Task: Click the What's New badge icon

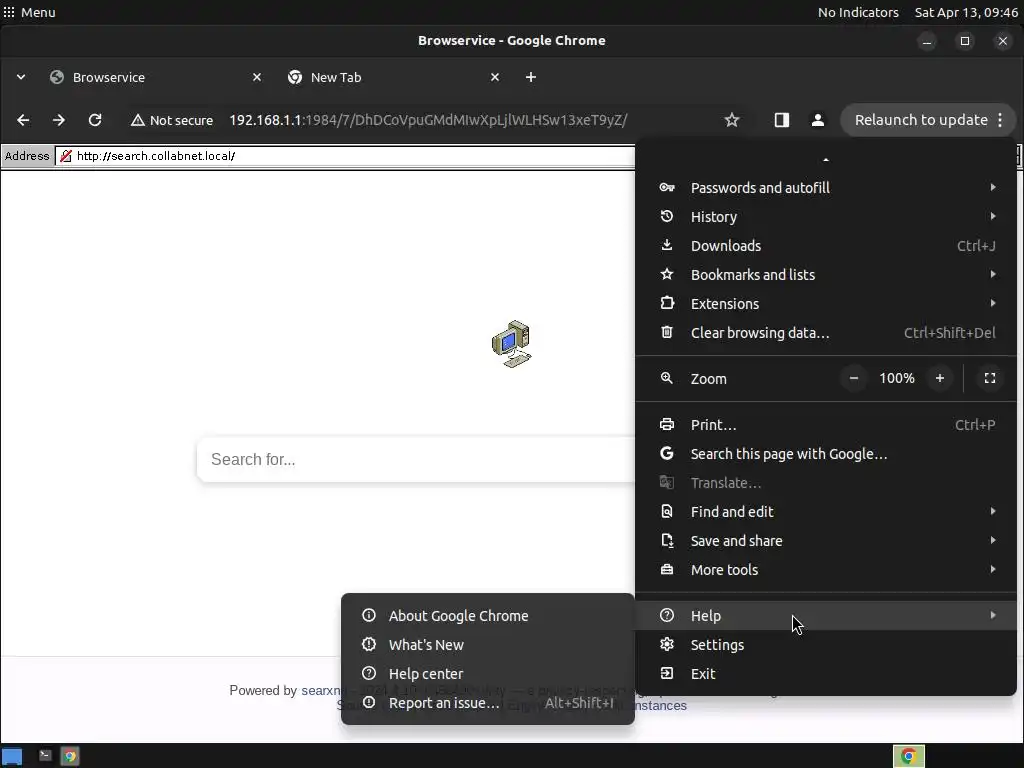Action: (369, 644)
